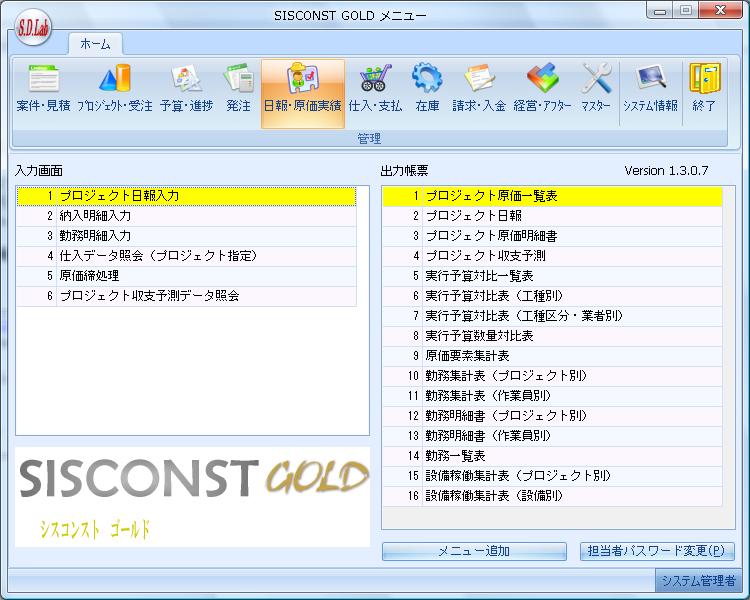Open the 案件・見積 management icon
The height and width of the screenshot is (600, 750).
[43, 89]
